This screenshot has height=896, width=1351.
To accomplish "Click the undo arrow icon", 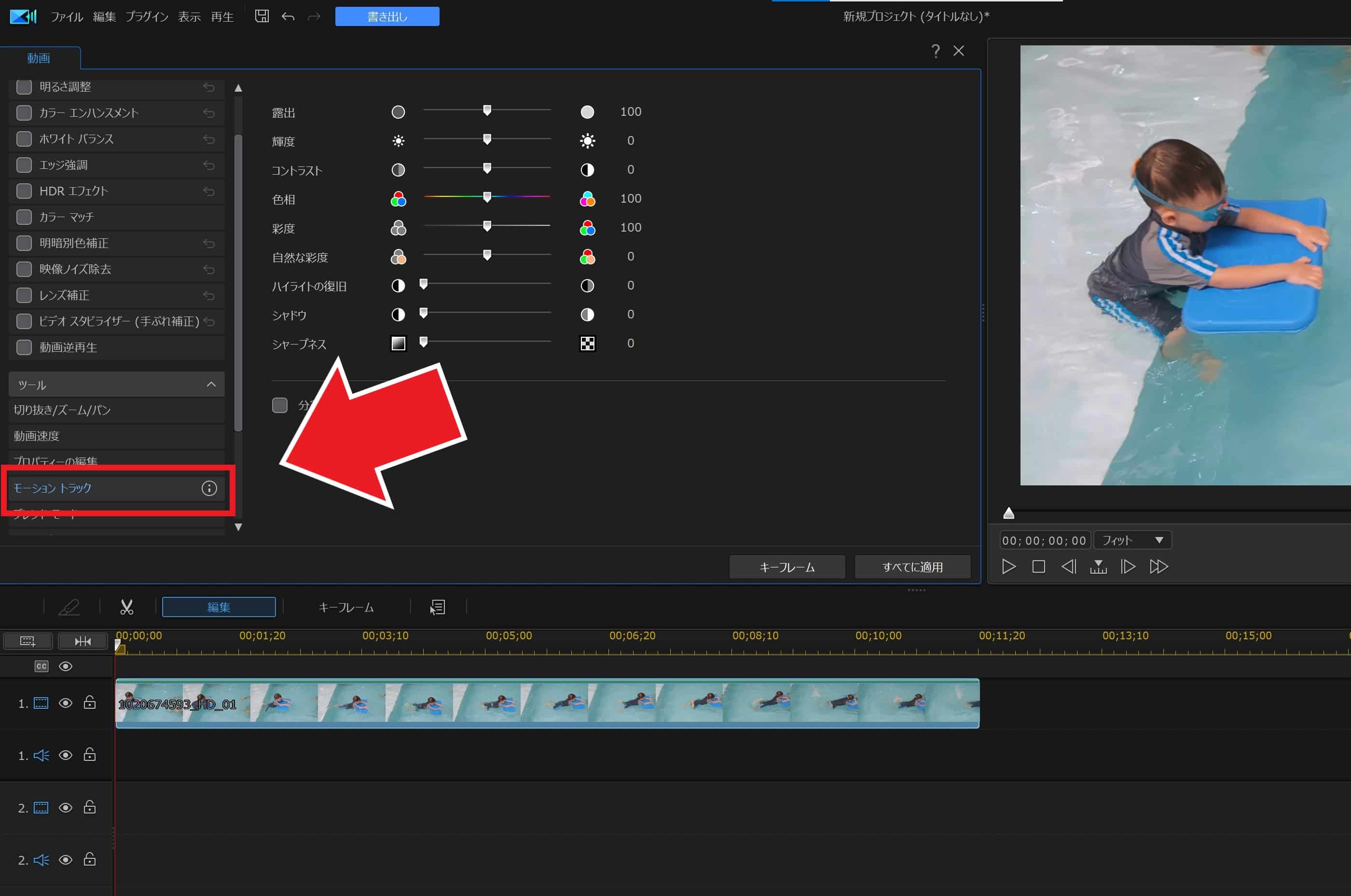I will click(x=288, y=16).
